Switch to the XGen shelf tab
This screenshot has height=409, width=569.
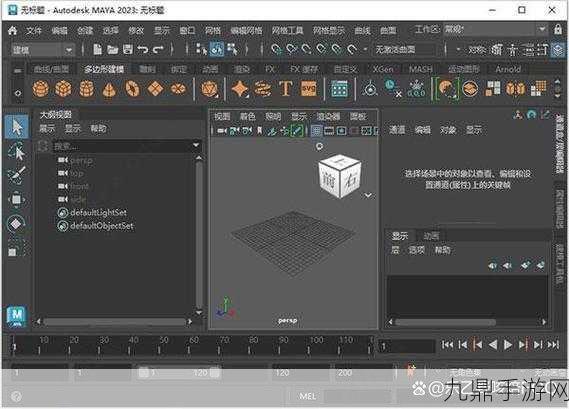pyautogui.click(x=383, y=69)
